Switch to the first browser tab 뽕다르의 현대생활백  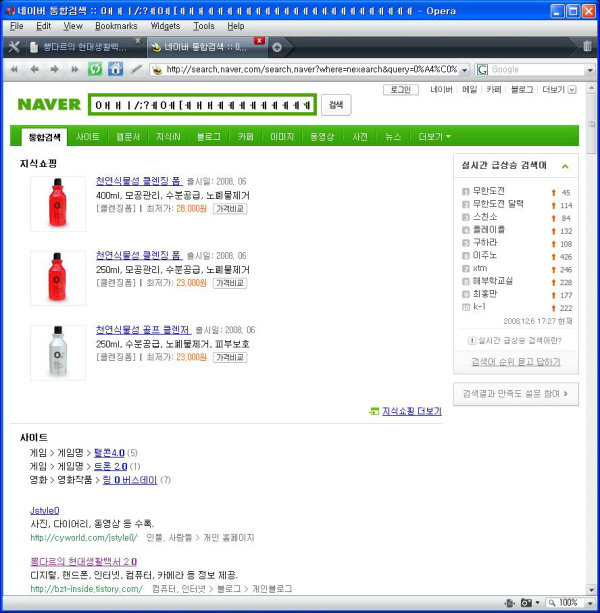click(x=84, y=47)
